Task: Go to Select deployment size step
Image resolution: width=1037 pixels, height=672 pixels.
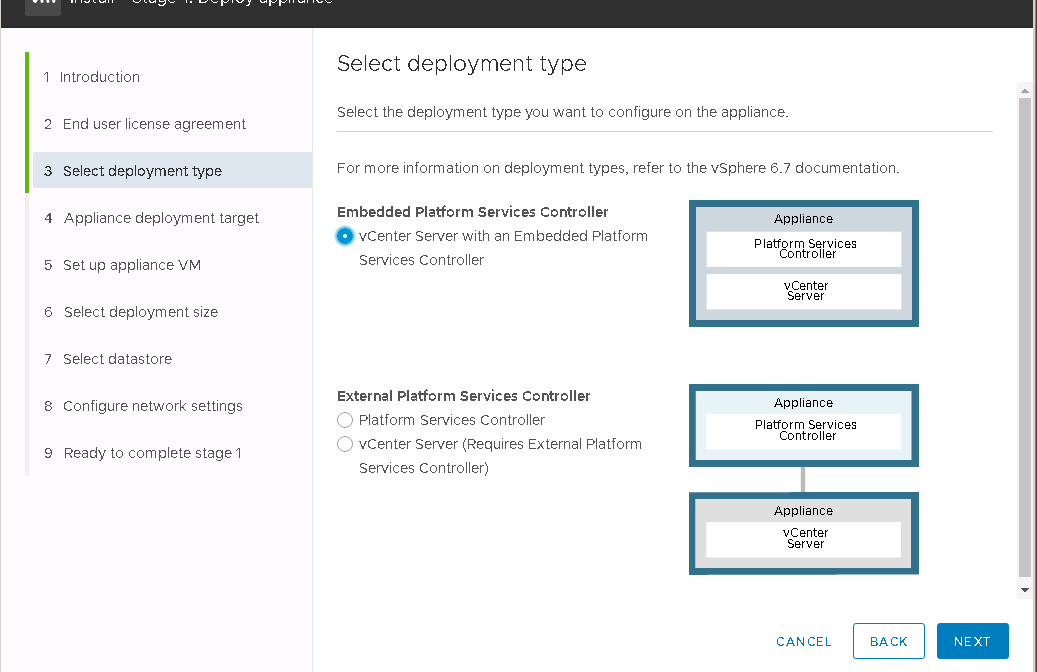Action: point(140,312)
